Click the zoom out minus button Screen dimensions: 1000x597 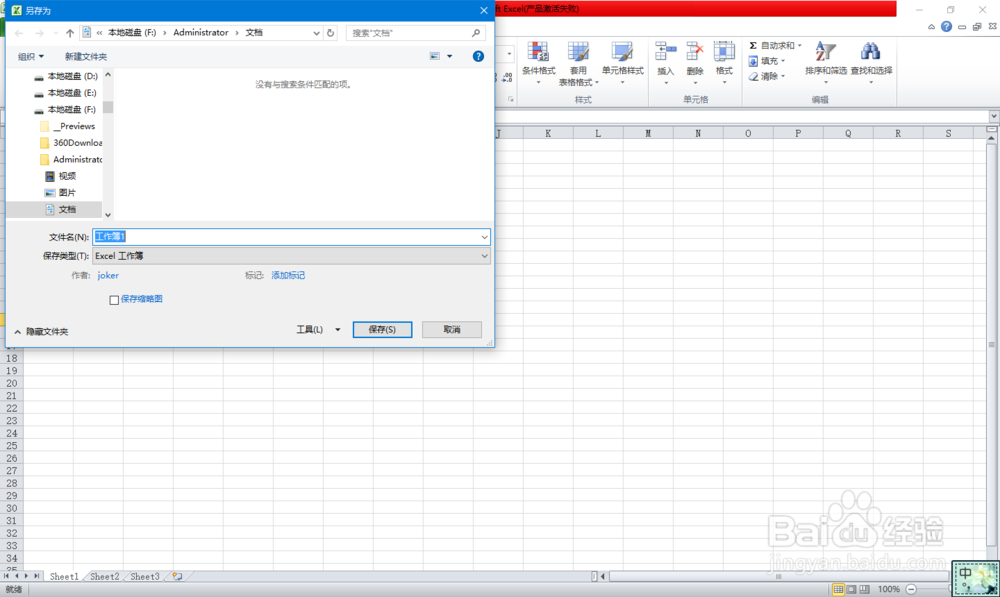click(911, 589)
